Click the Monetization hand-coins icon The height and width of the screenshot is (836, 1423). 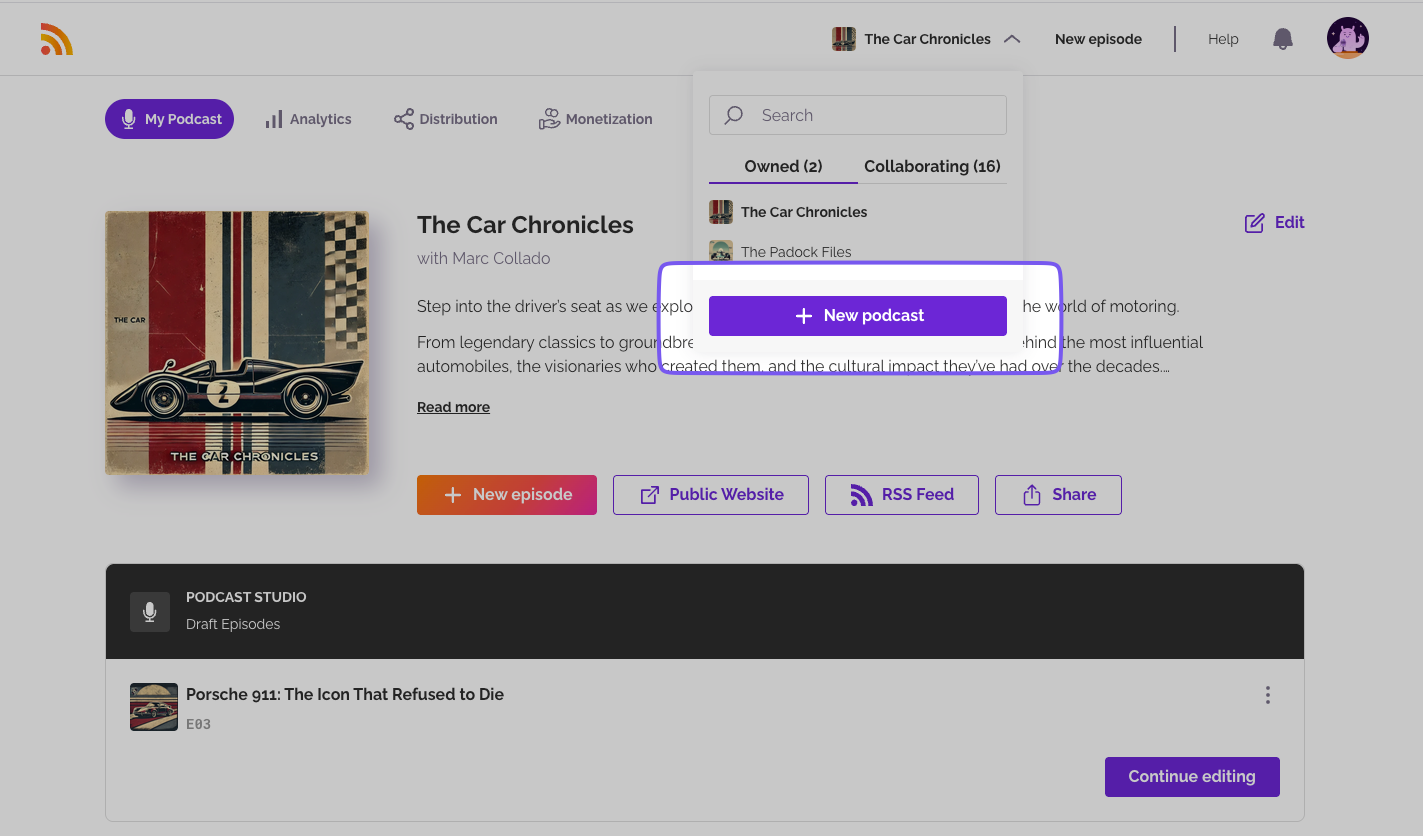(549, 119)
